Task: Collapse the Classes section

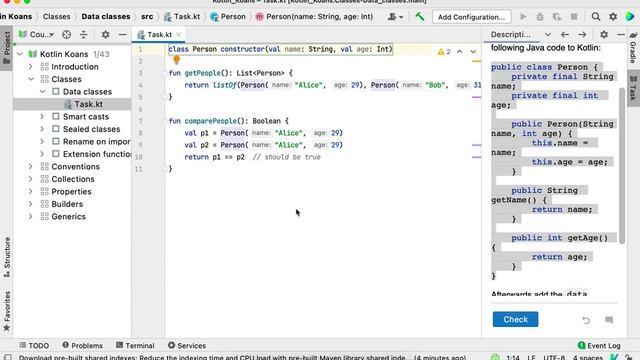Action: tap(31, 79)
